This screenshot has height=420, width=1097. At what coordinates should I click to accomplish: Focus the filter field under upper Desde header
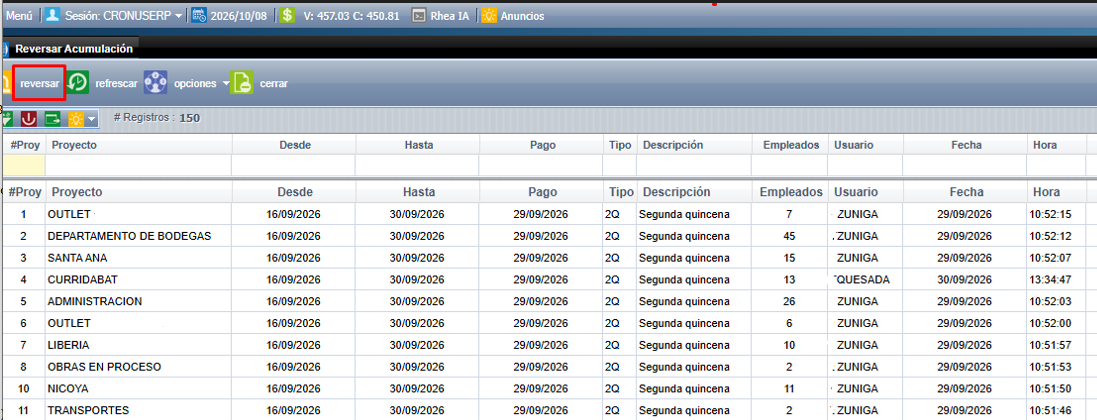[293, 165]
